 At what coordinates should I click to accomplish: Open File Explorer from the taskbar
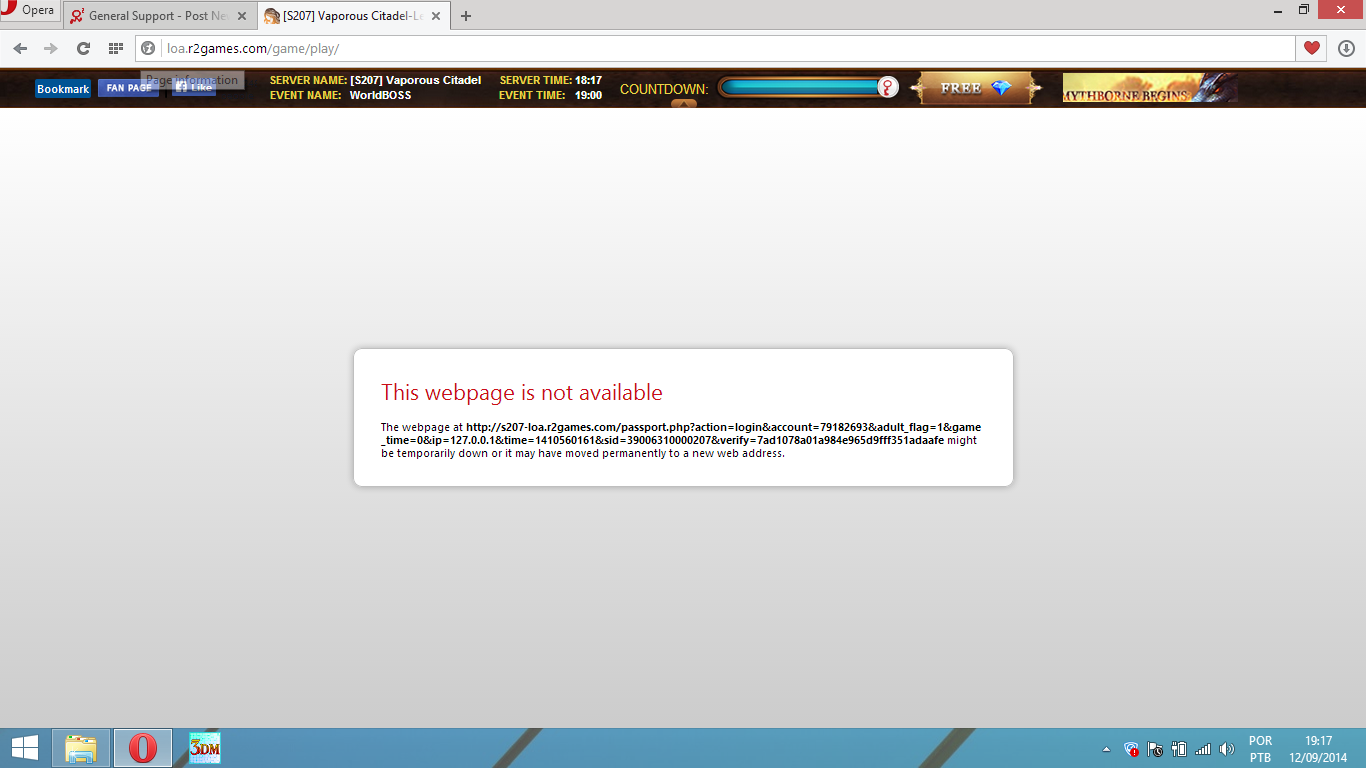[x=81, y=748]
